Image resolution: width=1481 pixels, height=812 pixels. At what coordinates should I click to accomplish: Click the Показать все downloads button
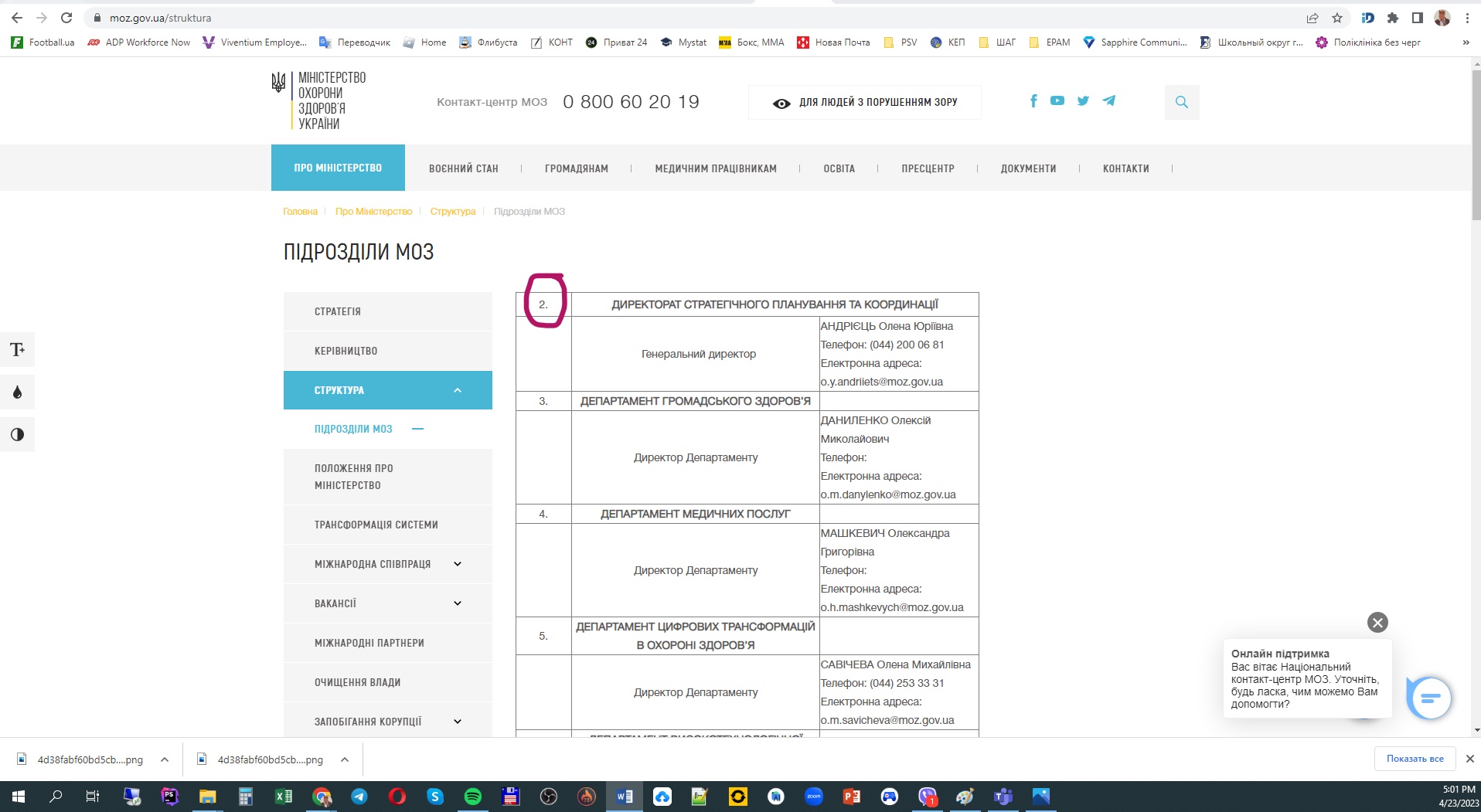[x=1415, y=759]
